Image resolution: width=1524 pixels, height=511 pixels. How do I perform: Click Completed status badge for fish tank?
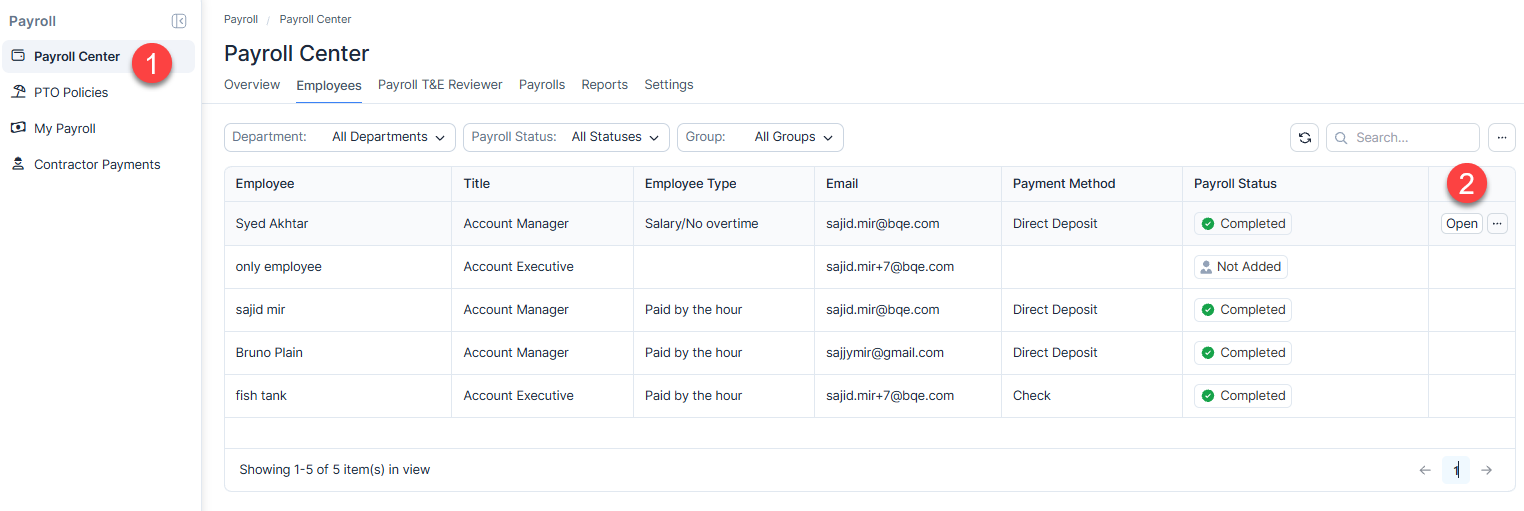(1243, 396)
